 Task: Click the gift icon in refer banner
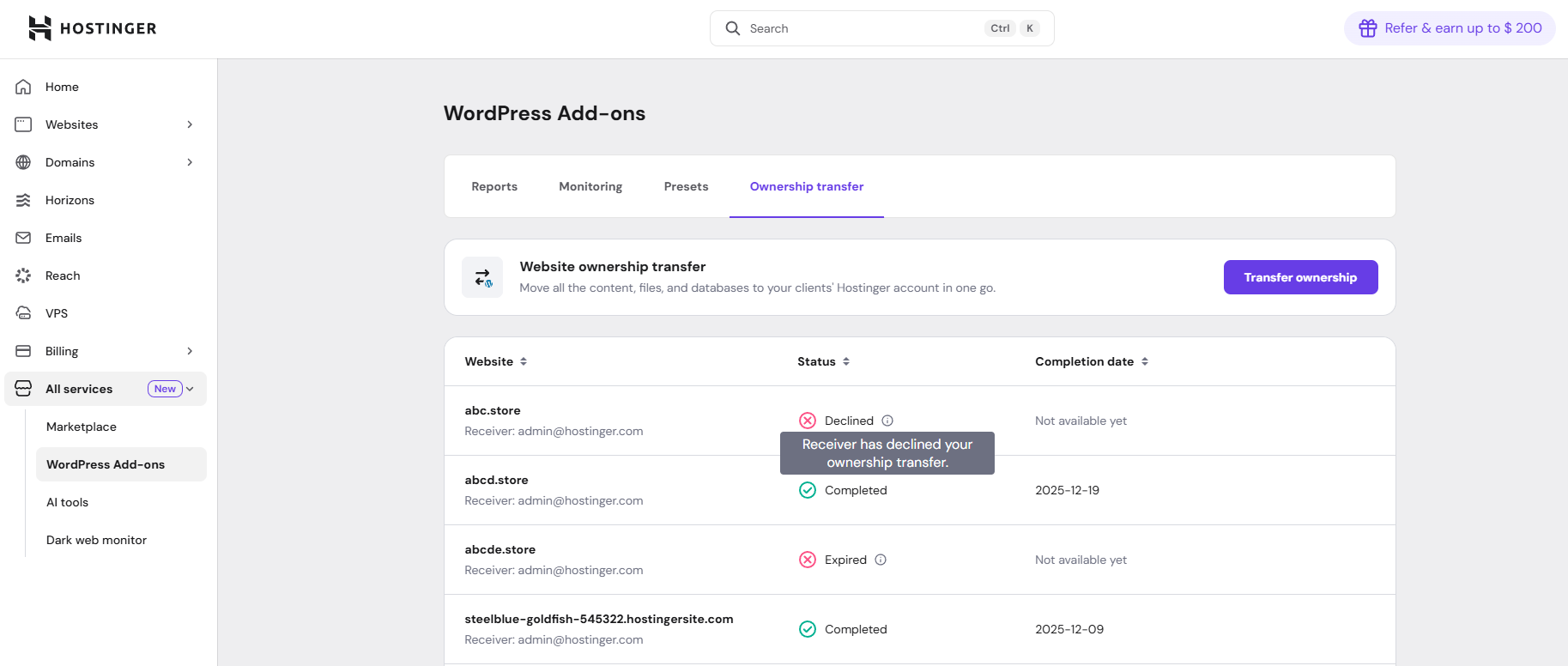pos(1367,28)
